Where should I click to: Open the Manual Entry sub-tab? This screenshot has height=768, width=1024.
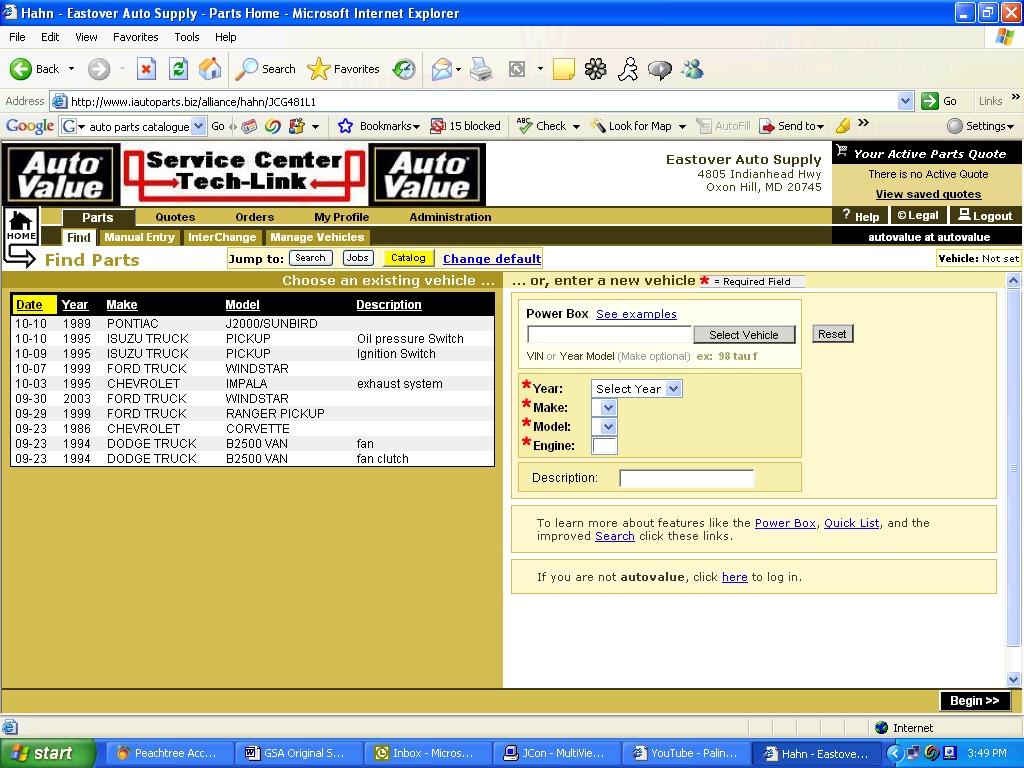(x=139, y=237)
